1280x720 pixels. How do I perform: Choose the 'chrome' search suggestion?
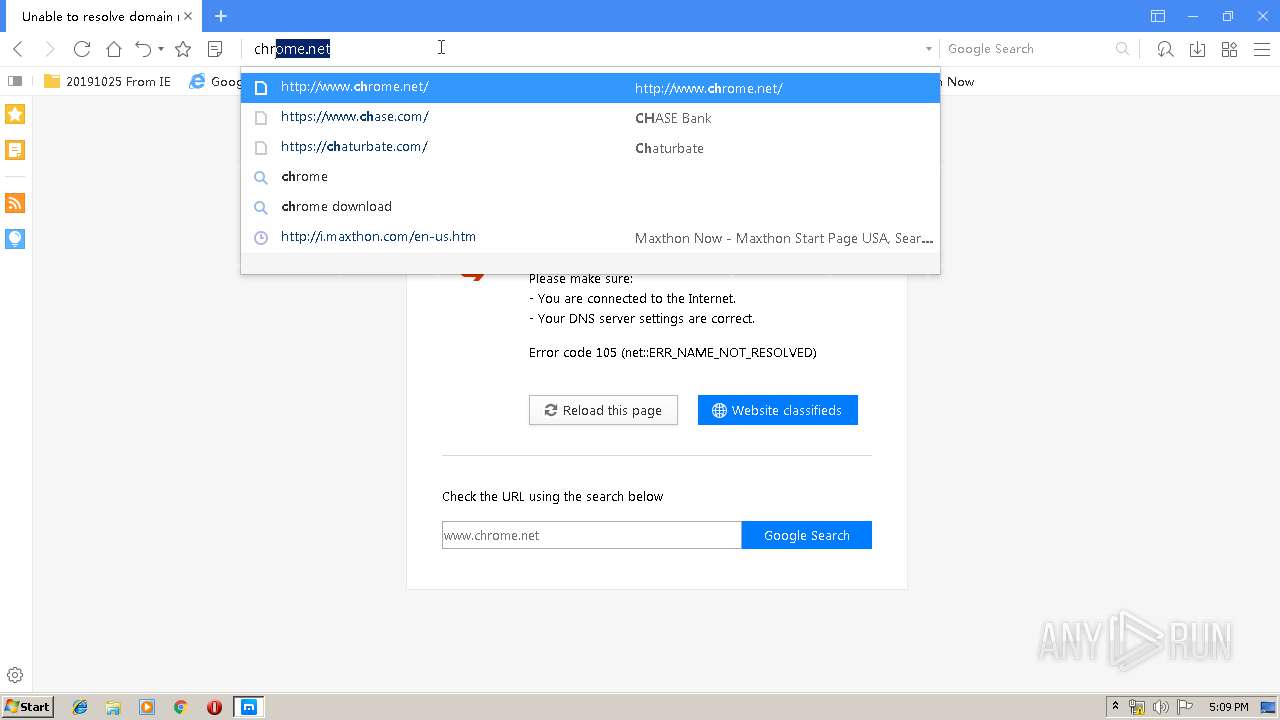tap(590, 177)
